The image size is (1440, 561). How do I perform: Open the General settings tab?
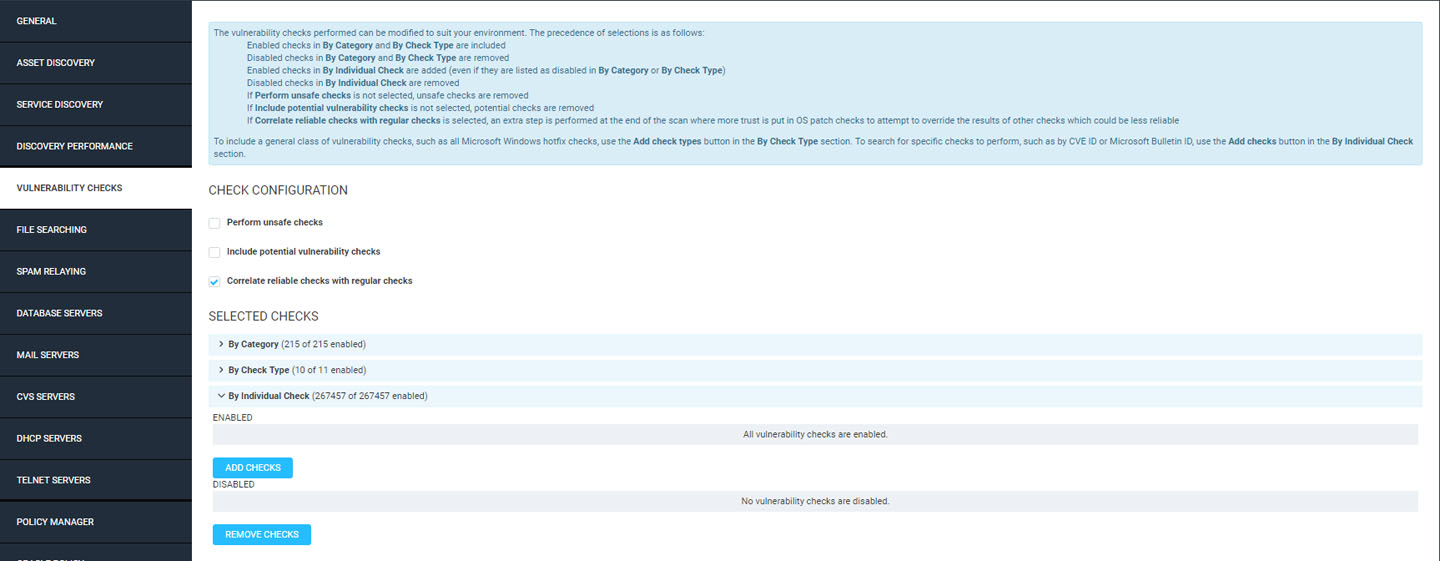95,21
